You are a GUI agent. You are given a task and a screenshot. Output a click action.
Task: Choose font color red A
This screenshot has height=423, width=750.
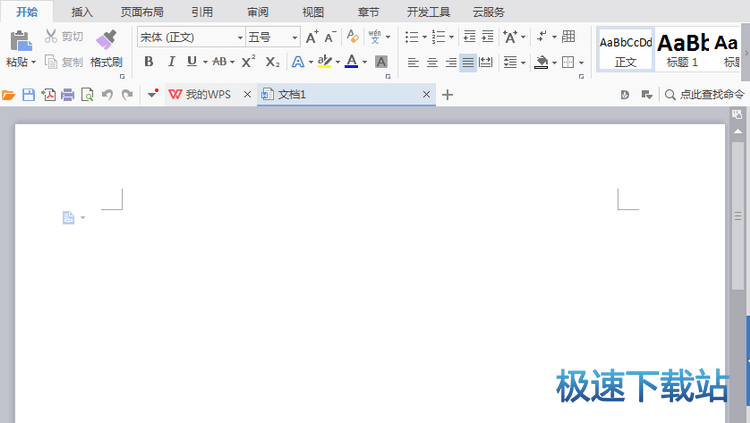pos(352,62)
